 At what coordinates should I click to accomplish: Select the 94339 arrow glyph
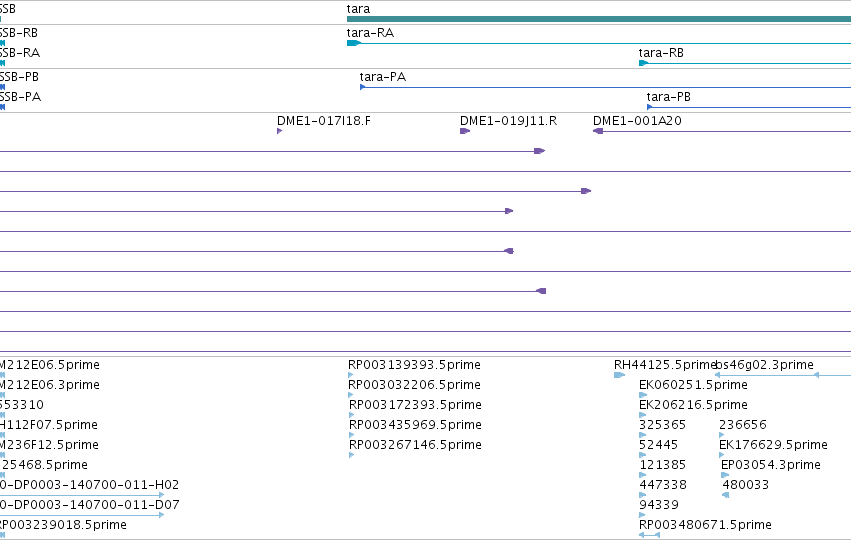(x=643, y=515)
